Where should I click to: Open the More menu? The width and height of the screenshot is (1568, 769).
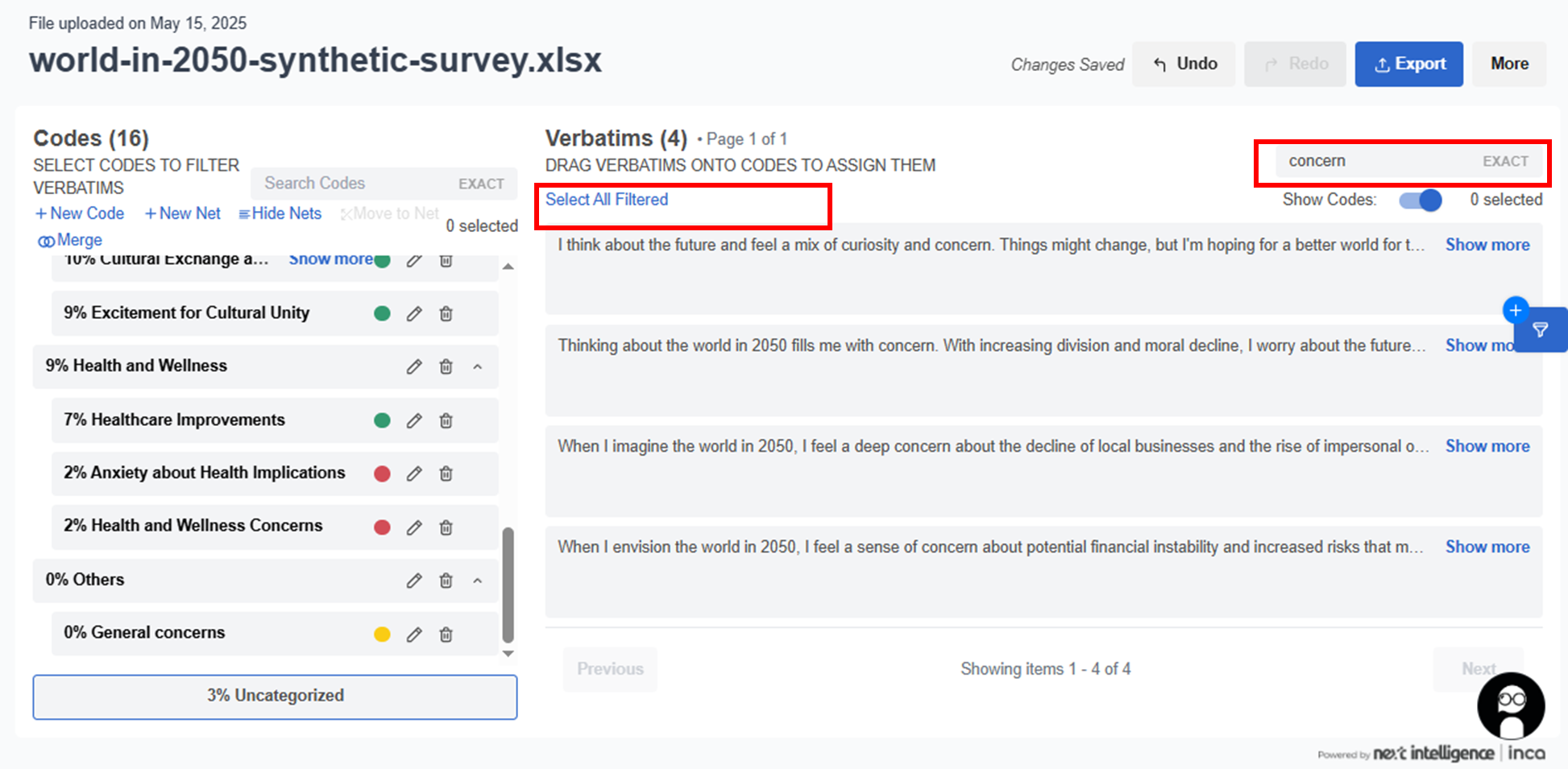[x=1508, y=64]
